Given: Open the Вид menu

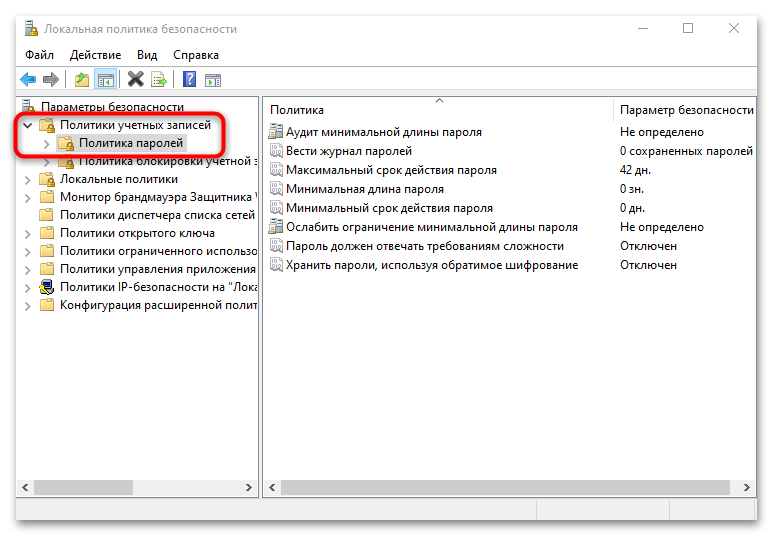Looking at the screenshot, I should 147,55.
